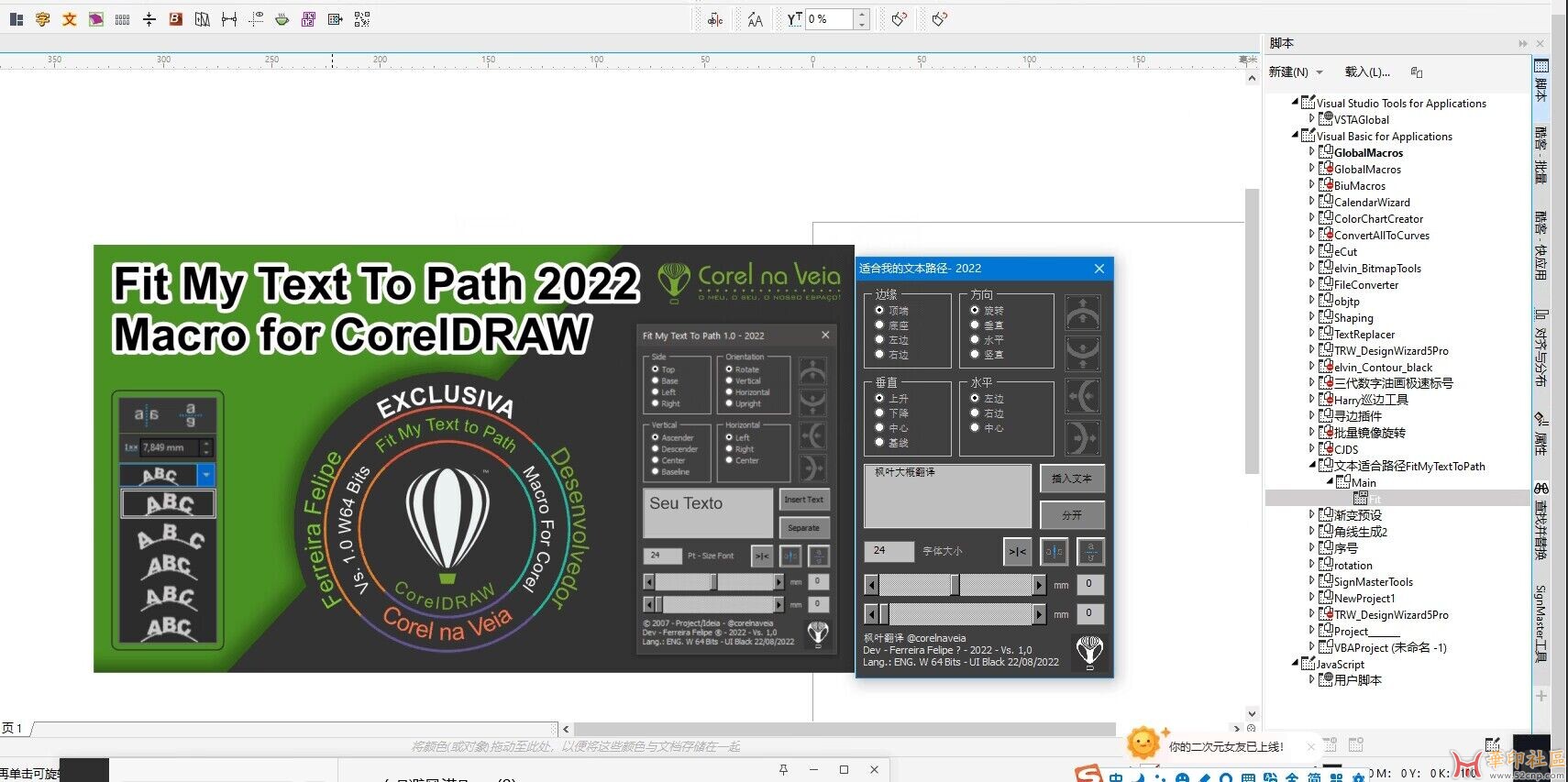The height and width of the screenshot is (782, 1568).
Task: Click the AA text size toolbar icon
Action: pos(755,19)
